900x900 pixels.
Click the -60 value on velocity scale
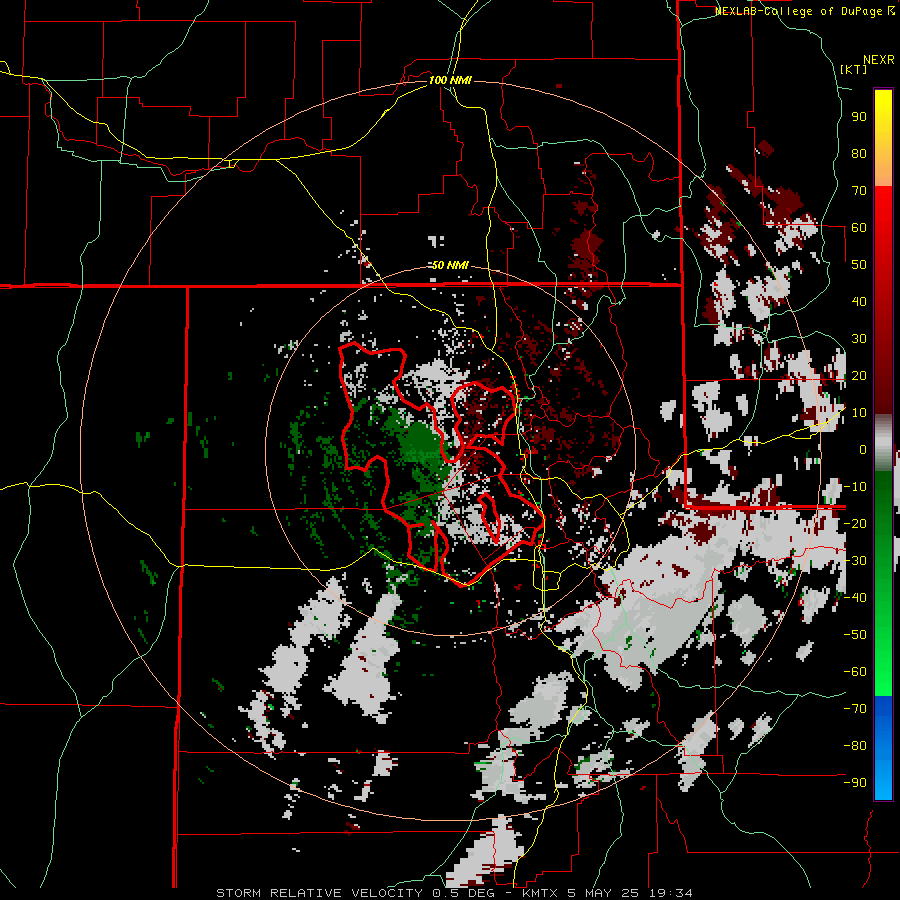pyautogui.click(x=855, y=672)
